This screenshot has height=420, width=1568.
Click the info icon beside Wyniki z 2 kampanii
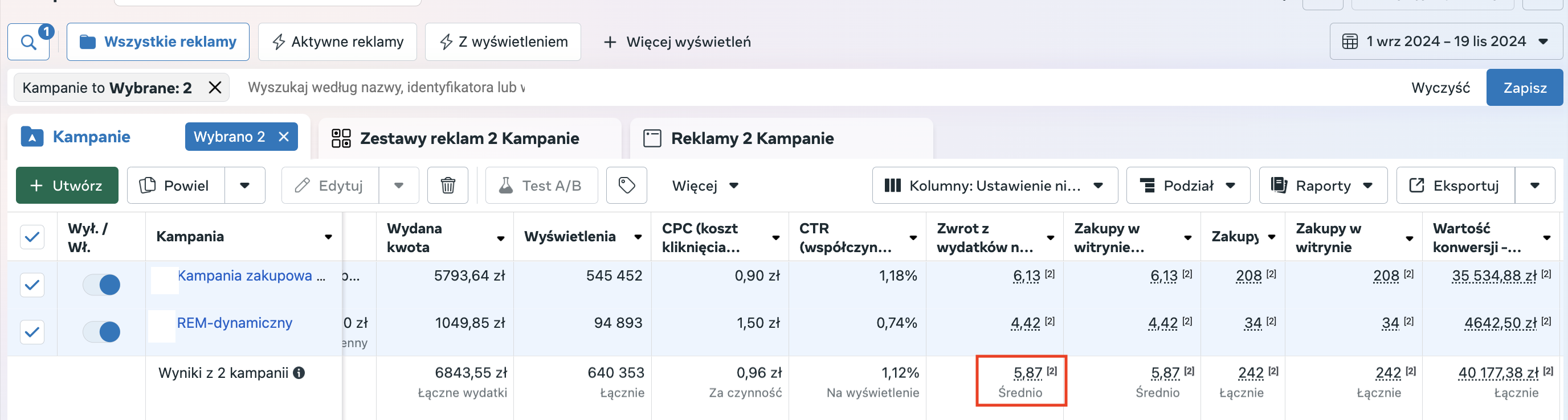point(299,373)
